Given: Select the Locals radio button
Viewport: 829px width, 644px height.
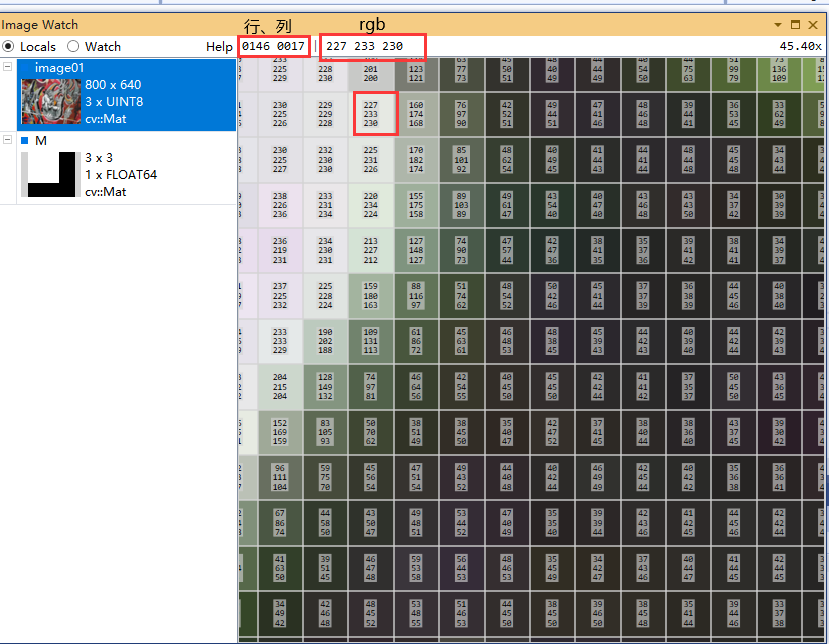Looking at the screenshot, I should point(8,46).
